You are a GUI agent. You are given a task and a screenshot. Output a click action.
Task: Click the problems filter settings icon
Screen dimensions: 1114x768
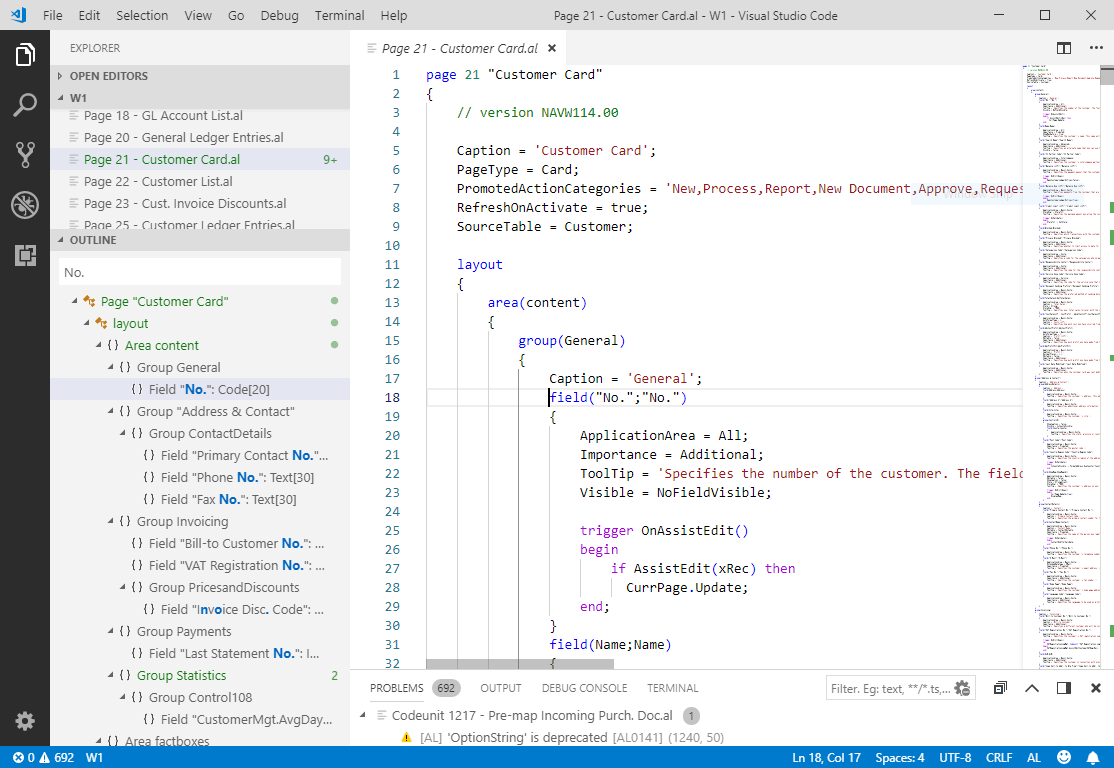[x=962, y=688]
